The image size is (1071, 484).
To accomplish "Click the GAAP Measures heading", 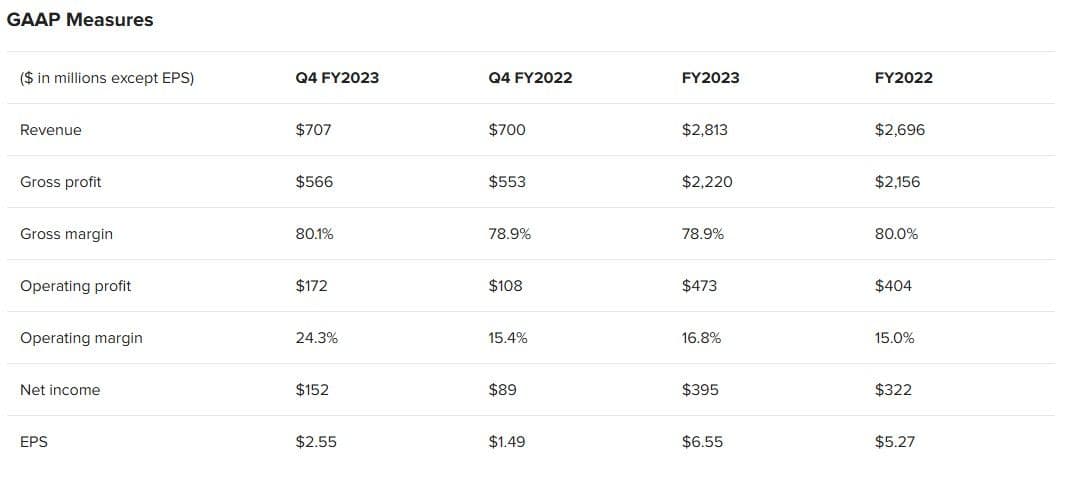I will [x=80, y=20].
